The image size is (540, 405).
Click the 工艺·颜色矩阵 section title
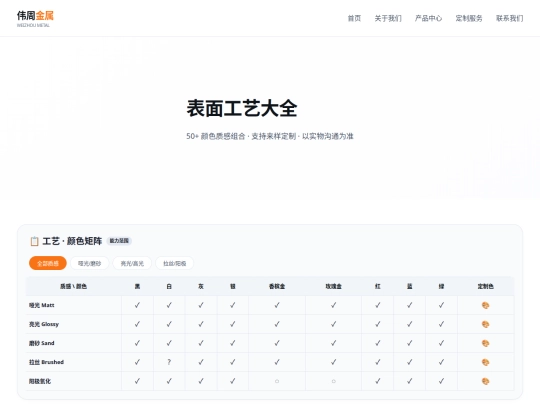point(72,241)
